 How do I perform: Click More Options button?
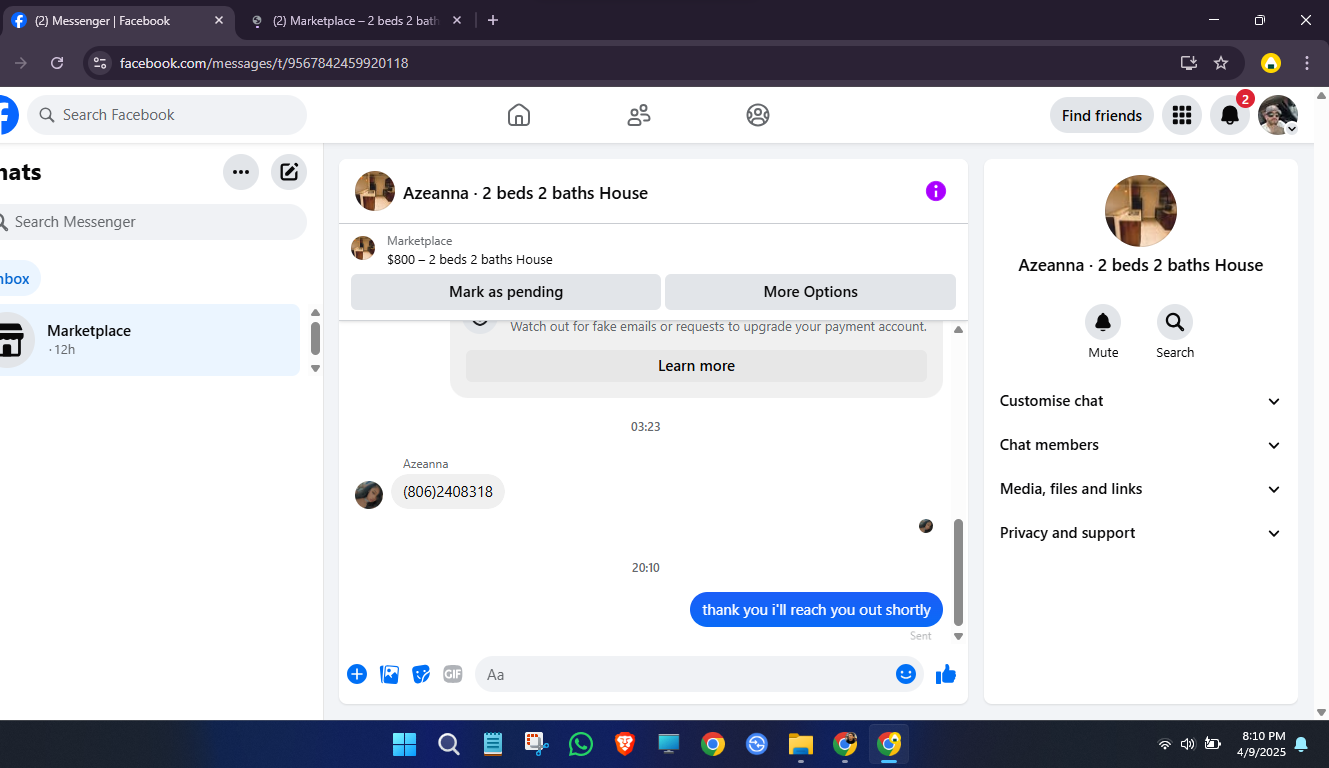tap(810, 292)
